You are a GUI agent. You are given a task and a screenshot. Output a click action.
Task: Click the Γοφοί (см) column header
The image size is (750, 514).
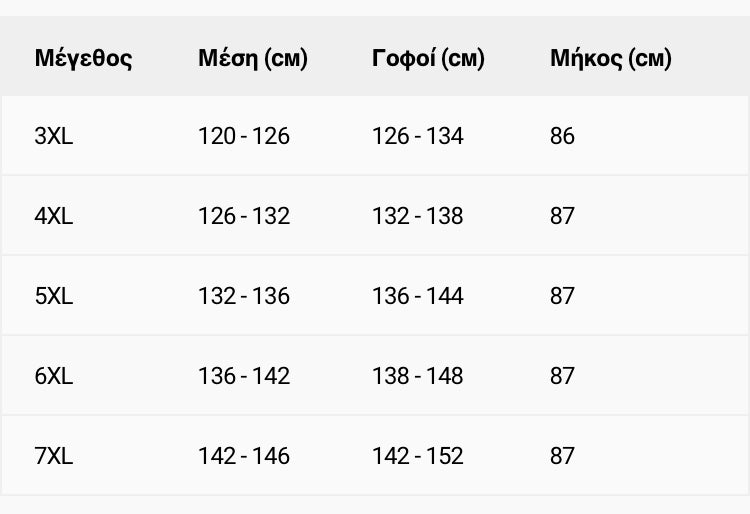pos(428,58)
